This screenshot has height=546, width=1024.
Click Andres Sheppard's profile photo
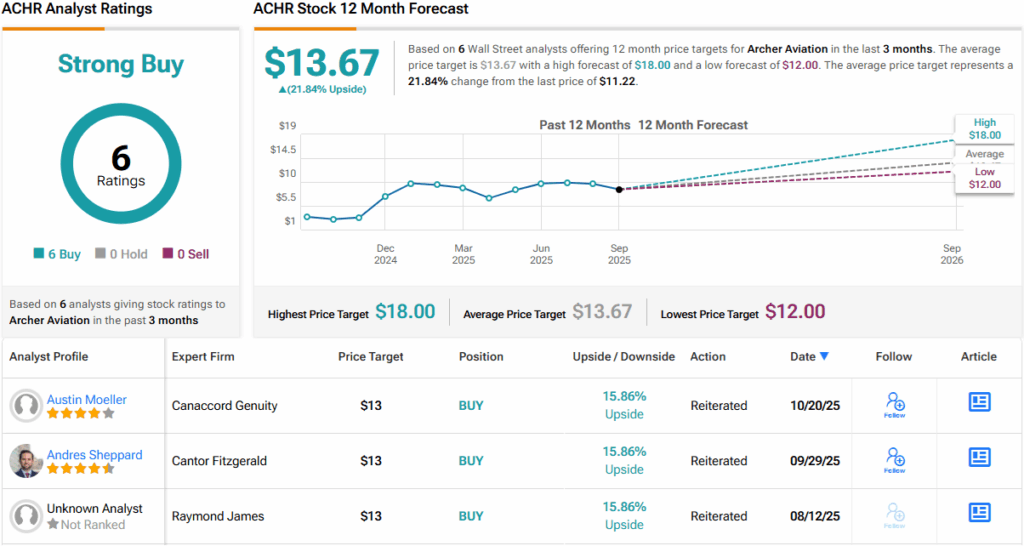tap(26, 461)
